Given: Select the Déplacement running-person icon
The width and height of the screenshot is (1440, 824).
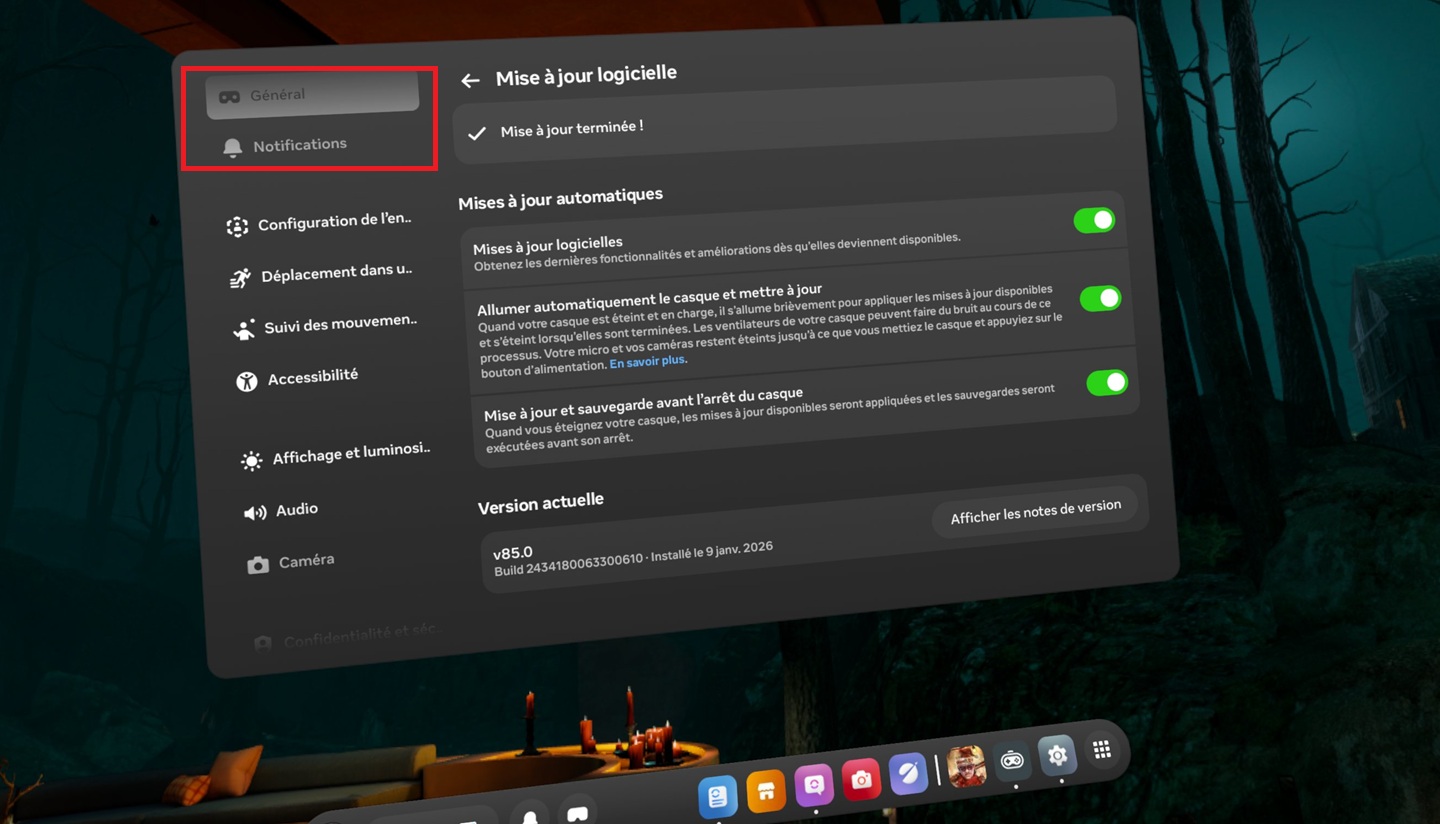Looking at the screenshot, I should pos(240,278).
